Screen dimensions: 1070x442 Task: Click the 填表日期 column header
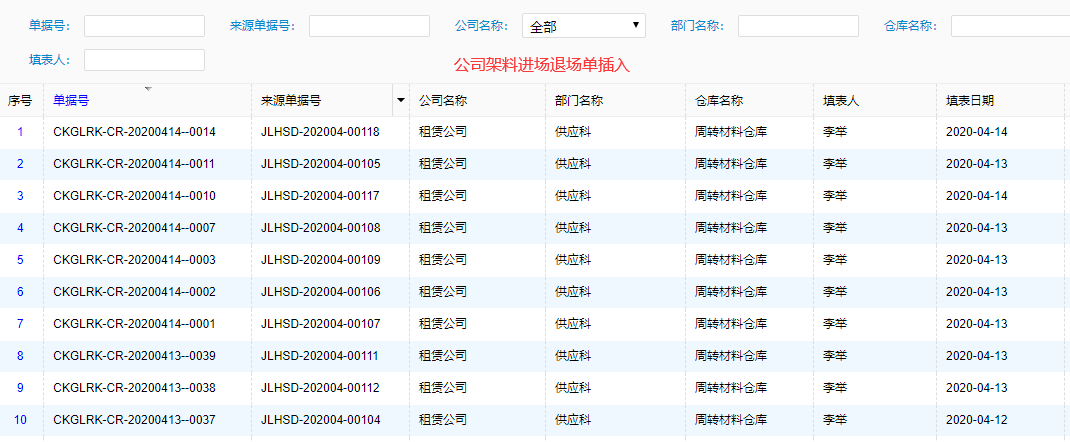[x=970, y=101]
